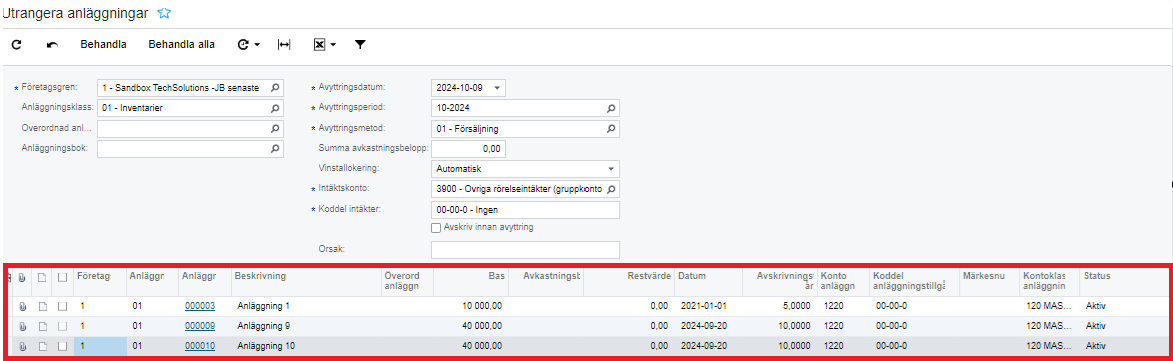Click the Behandla button
This screenshot has height=361, width=1173.
coord(103,44)
